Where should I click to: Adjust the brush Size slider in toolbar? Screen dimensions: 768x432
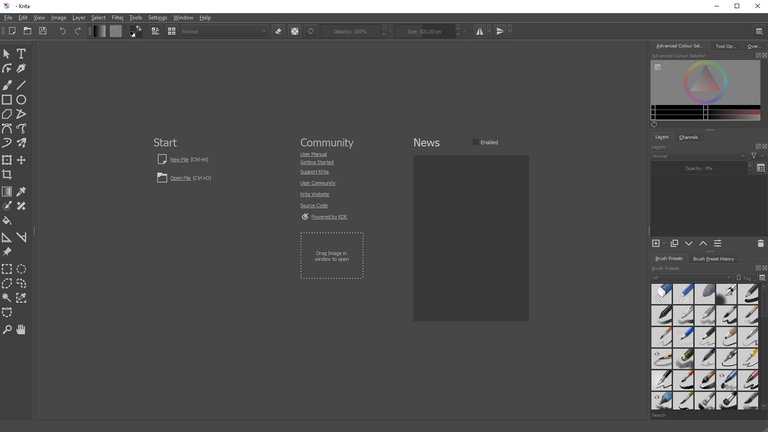click(425, 31)
